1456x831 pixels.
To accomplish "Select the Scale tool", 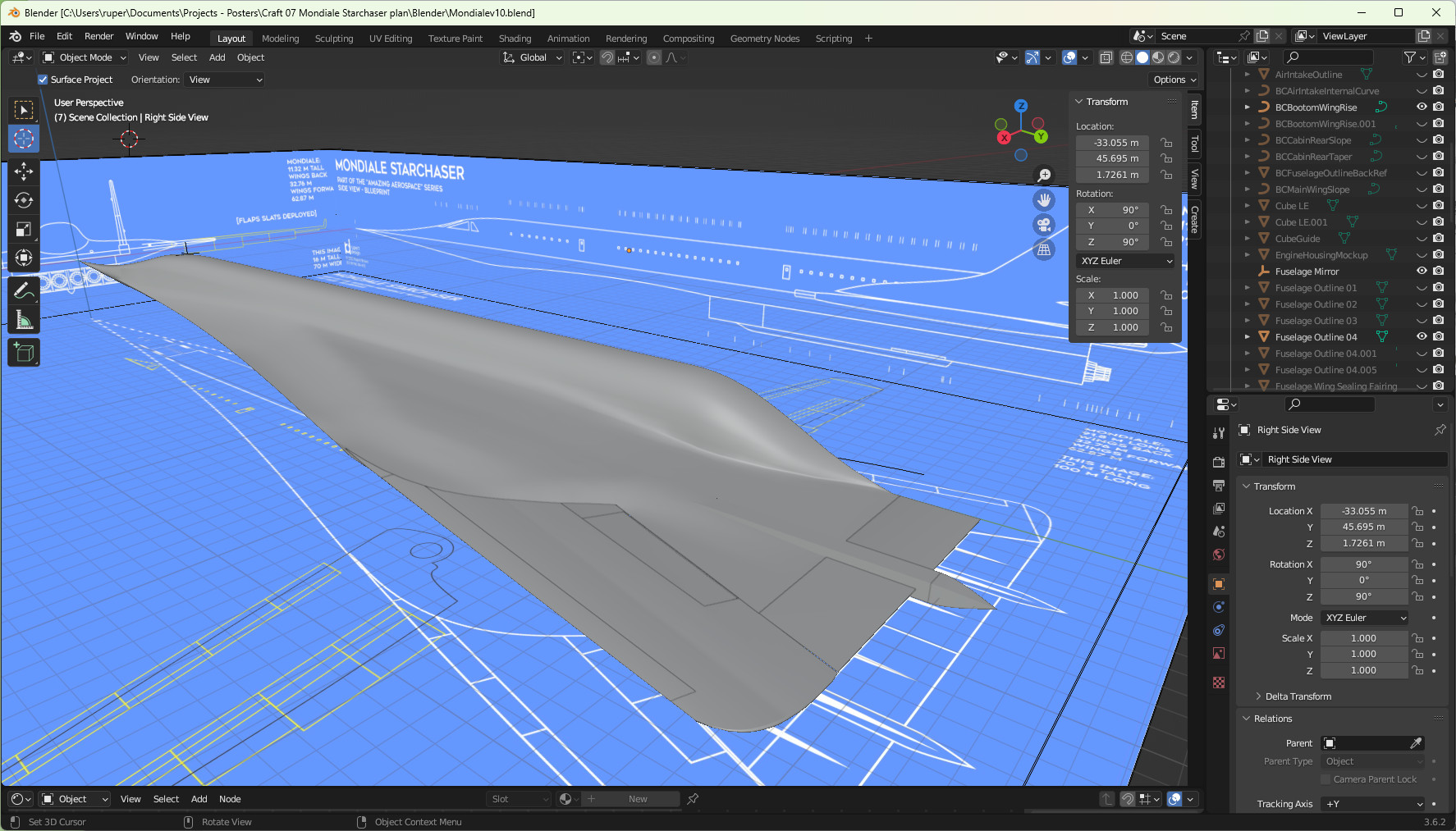I will click(x=24, y=229).
